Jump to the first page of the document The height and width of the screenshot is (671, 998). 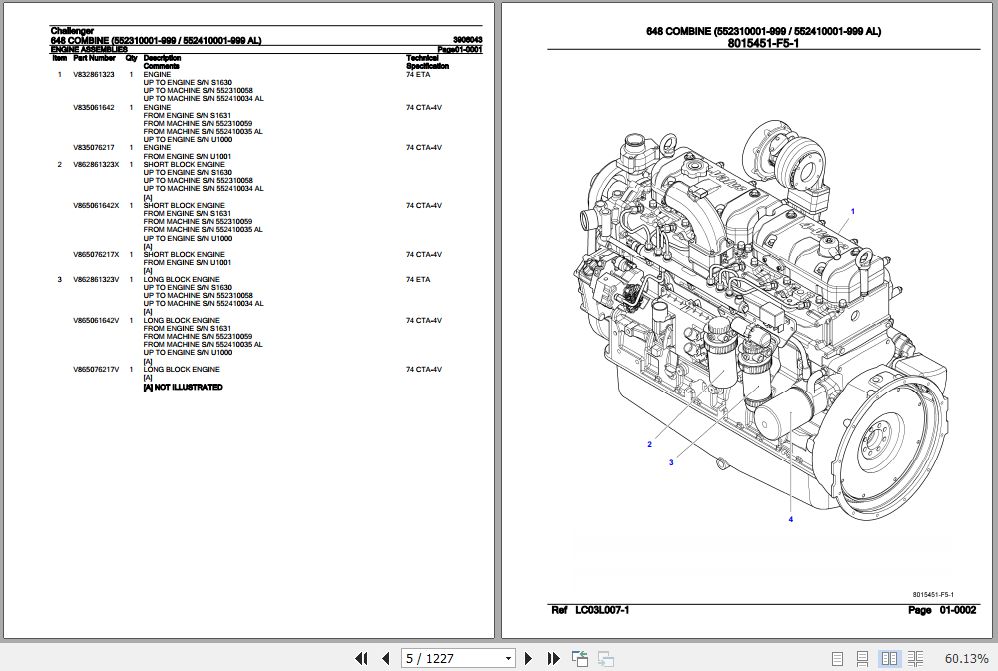(362, 658)
